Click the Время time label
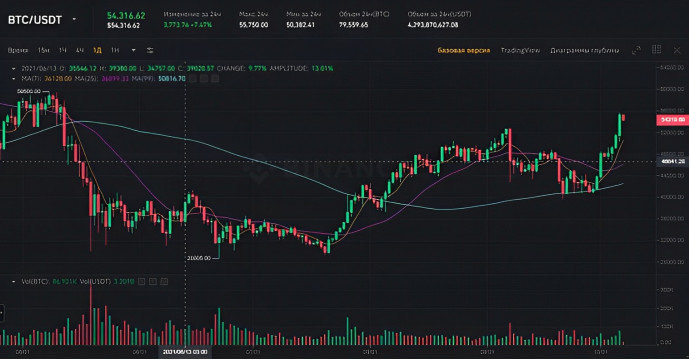This screenshot has width=689, height=360. [x=18, y=51]
